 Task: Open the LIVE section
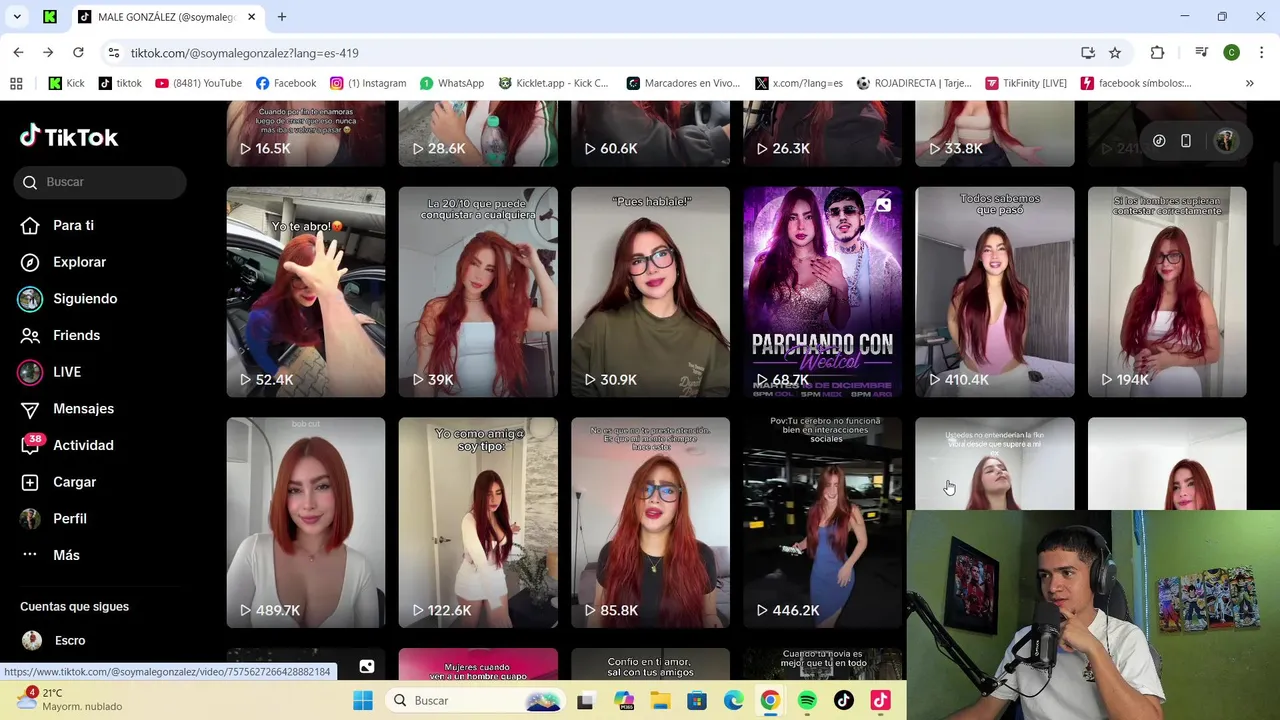[x=50, y=372]
